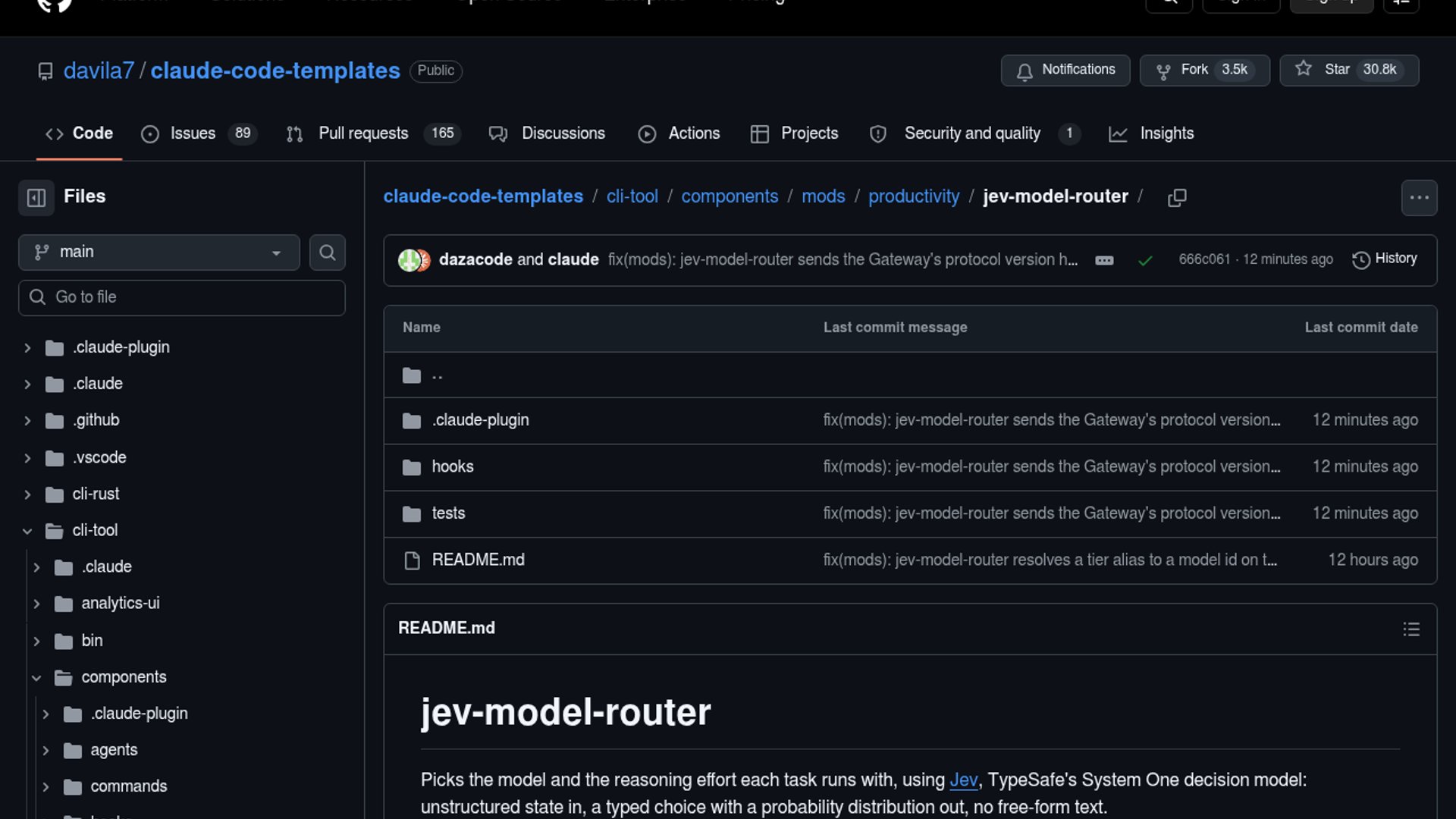Click the tests folder icon in file list
1456x819 pixels.
[412, 514]
